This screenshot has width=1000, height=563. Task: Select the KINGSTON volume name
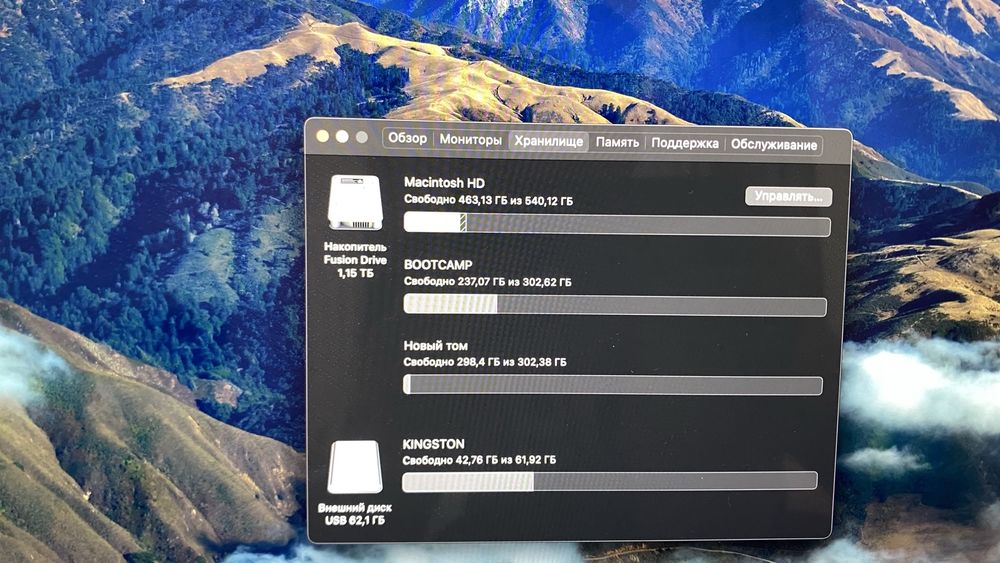coord(434,444)
